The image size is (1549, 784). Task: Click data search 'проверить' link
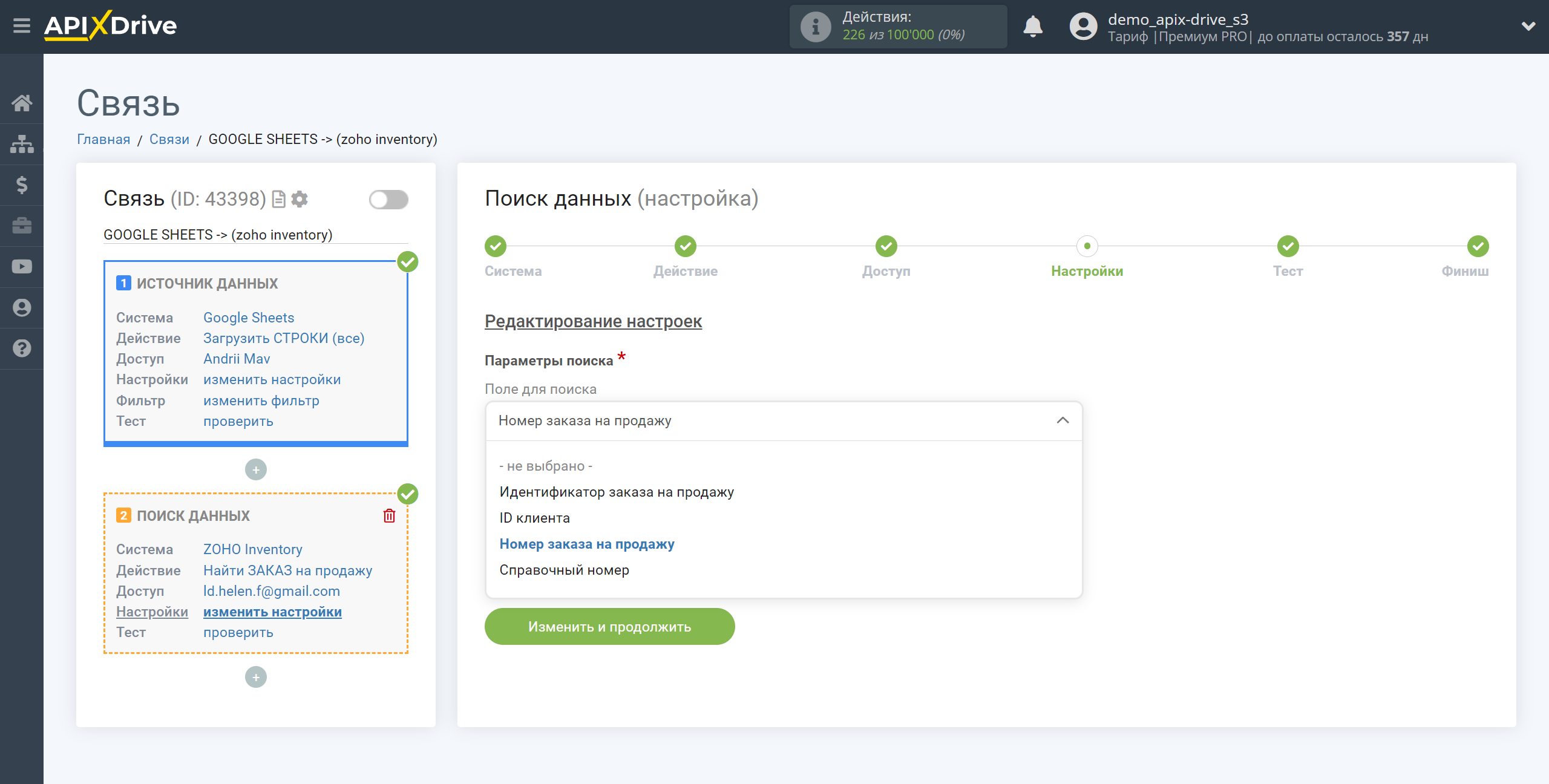(238, 632)
